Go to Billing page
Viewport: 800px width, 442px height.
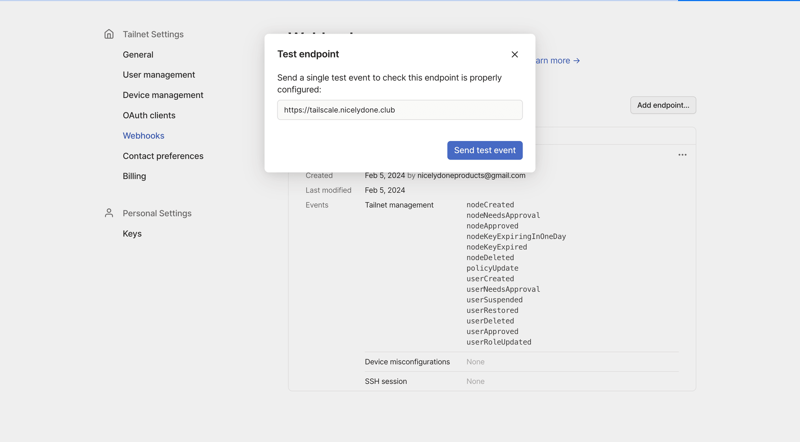click(134, 176)
